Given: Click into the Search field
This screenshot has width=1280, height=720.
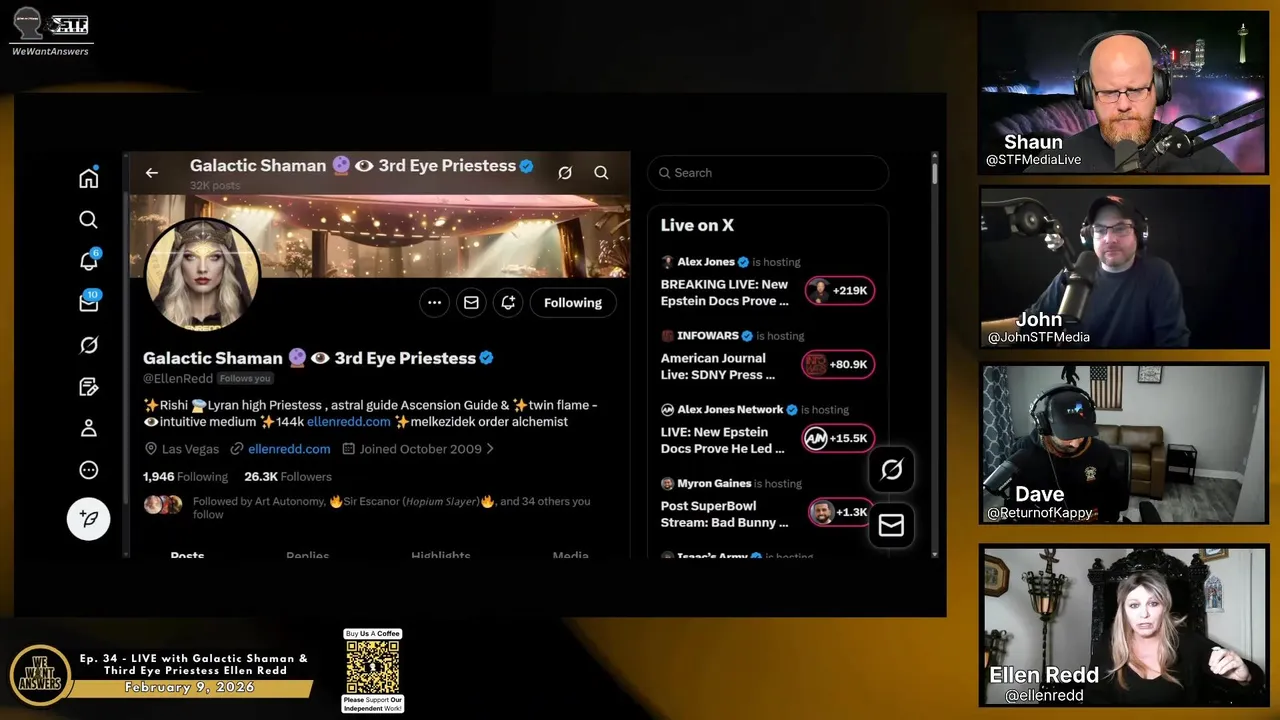Looking at the screenshot, I should pos(768,173).
